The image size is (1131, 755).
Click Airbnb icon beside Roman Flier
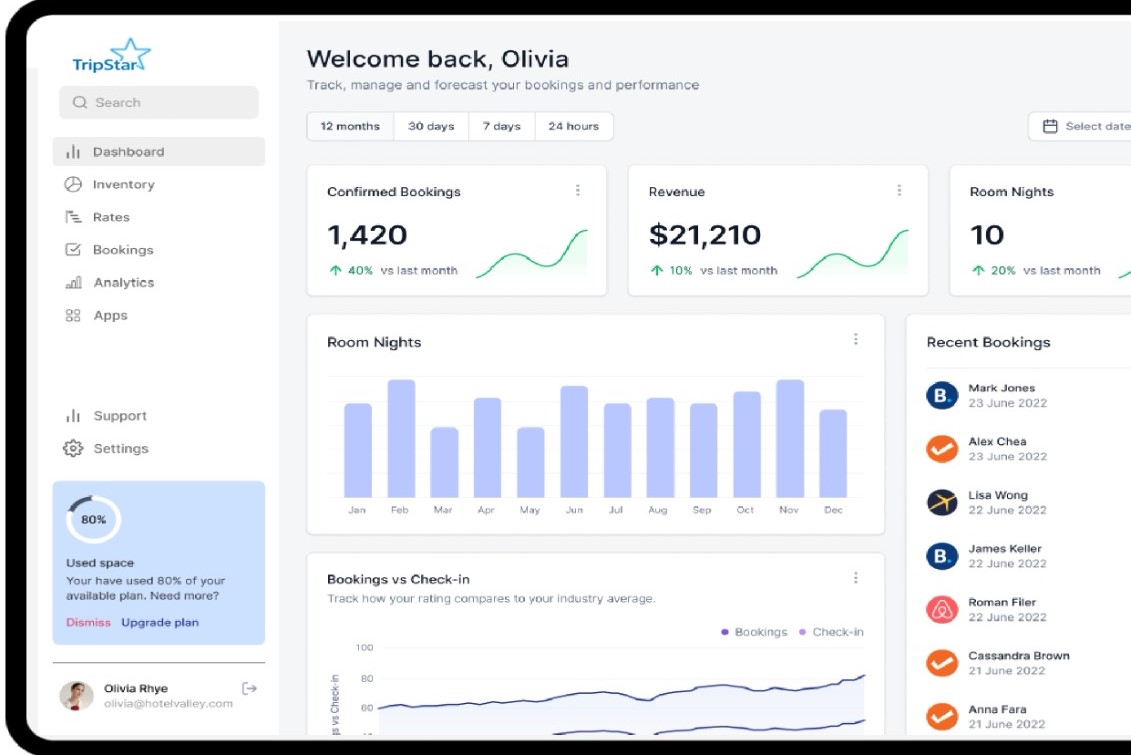pos(942,610)
